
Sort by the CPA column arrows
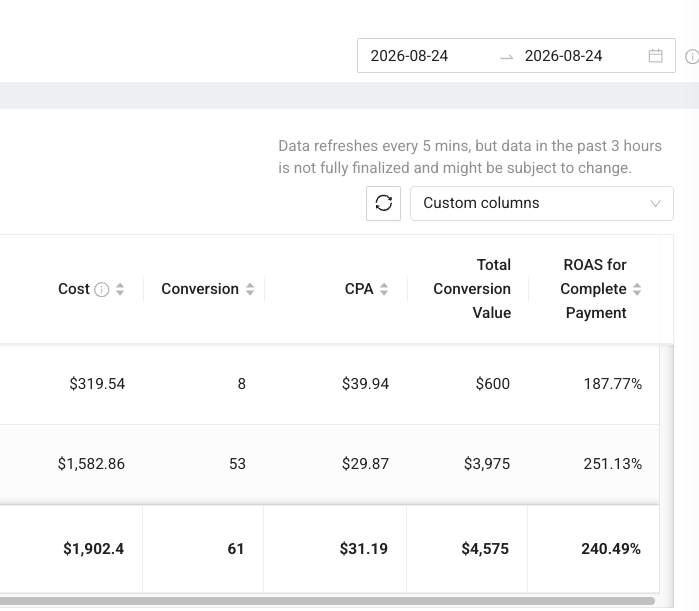click(384, 289)
